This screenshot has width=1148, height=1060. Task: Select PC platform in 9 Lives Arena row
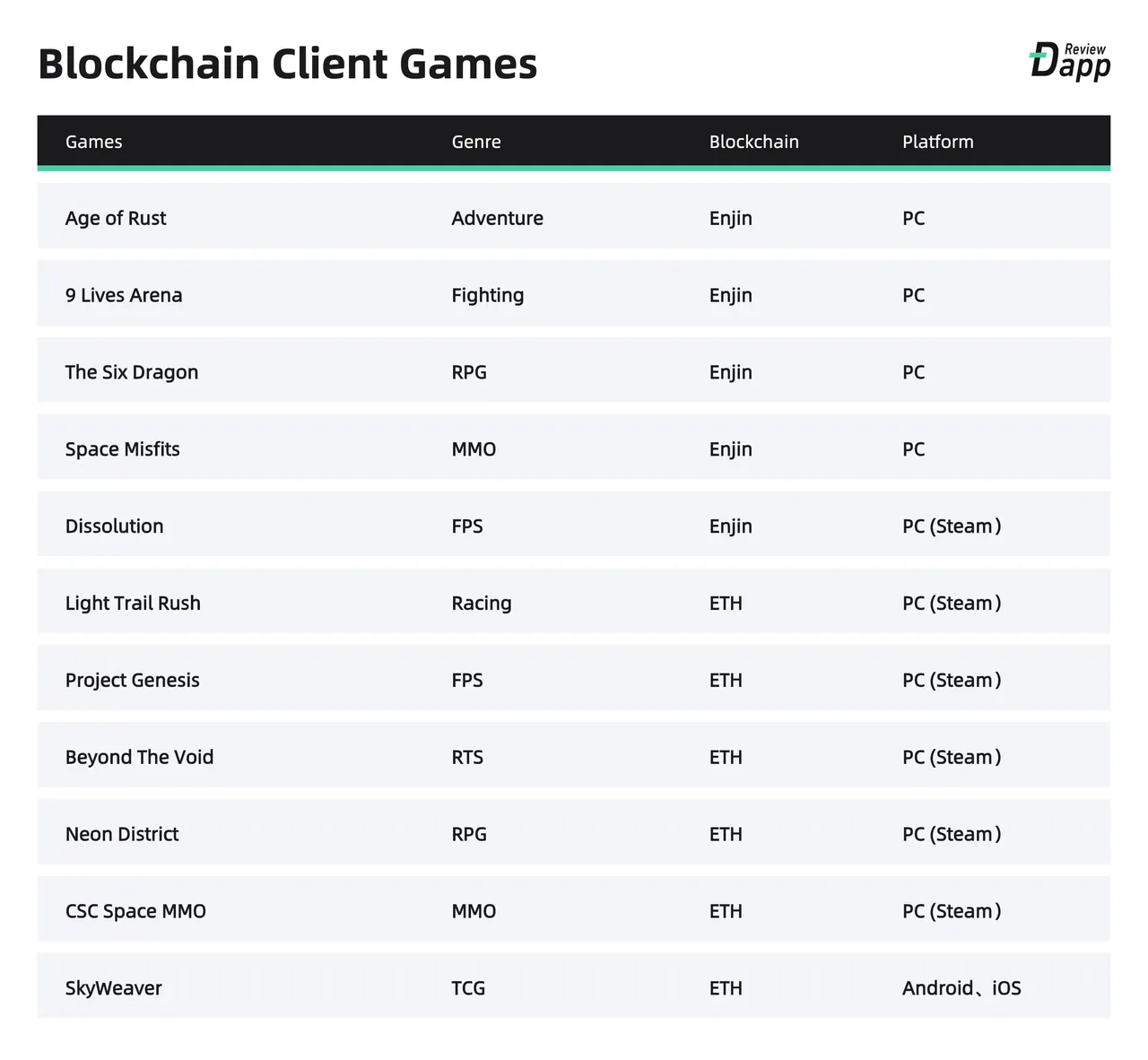(x=913, y=295)
